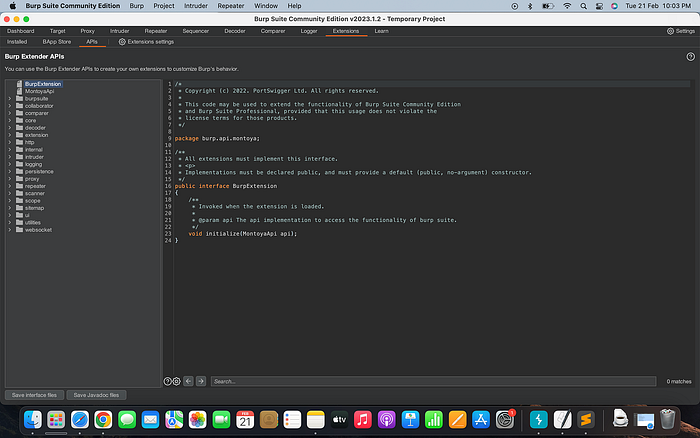Expand the persistence folder chevron
The image size is (700, 438).
pyautogui.click(x=10, y=171)
